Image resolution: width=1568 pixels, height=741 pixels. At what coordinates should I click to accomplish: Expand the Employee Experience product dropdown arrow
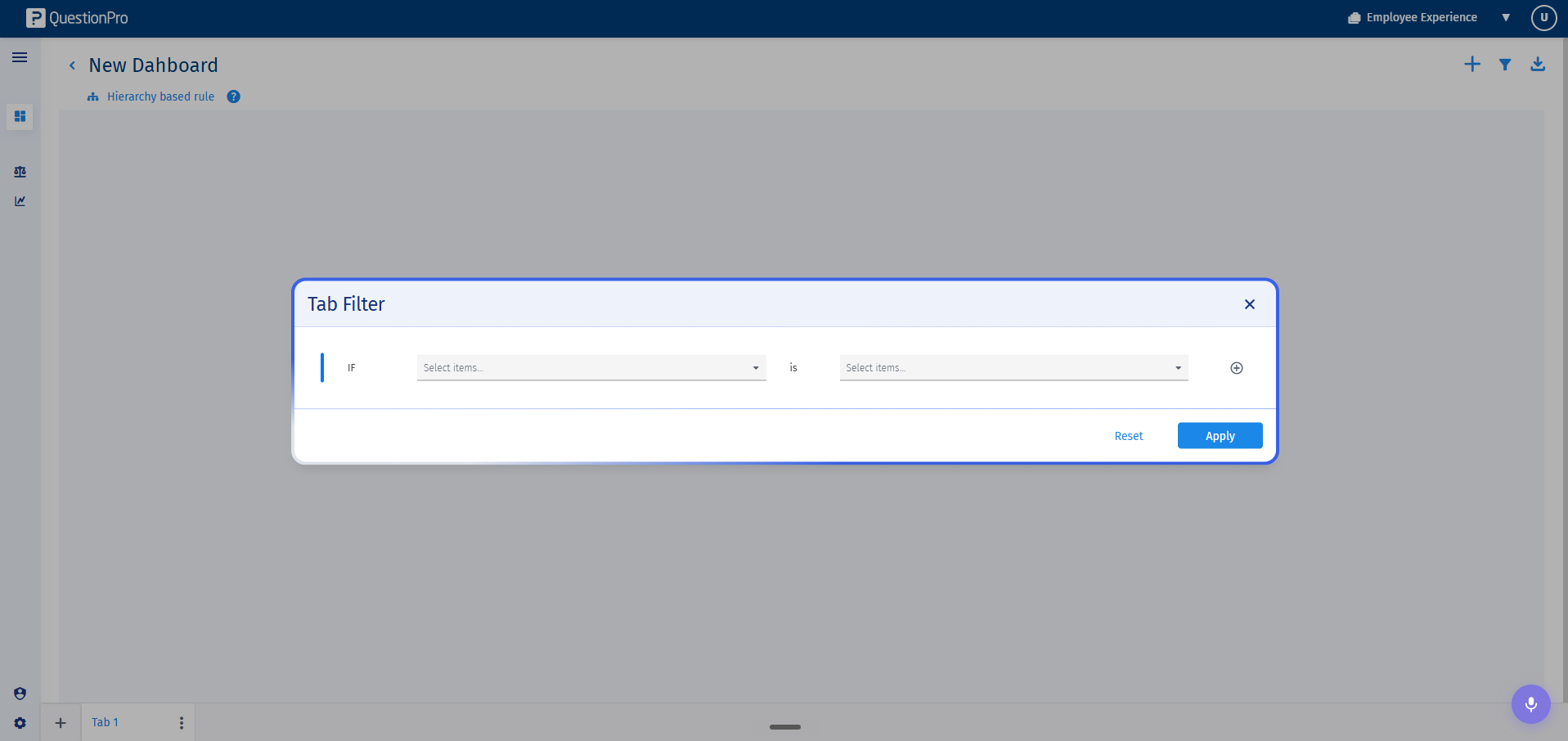point(1505,17)
